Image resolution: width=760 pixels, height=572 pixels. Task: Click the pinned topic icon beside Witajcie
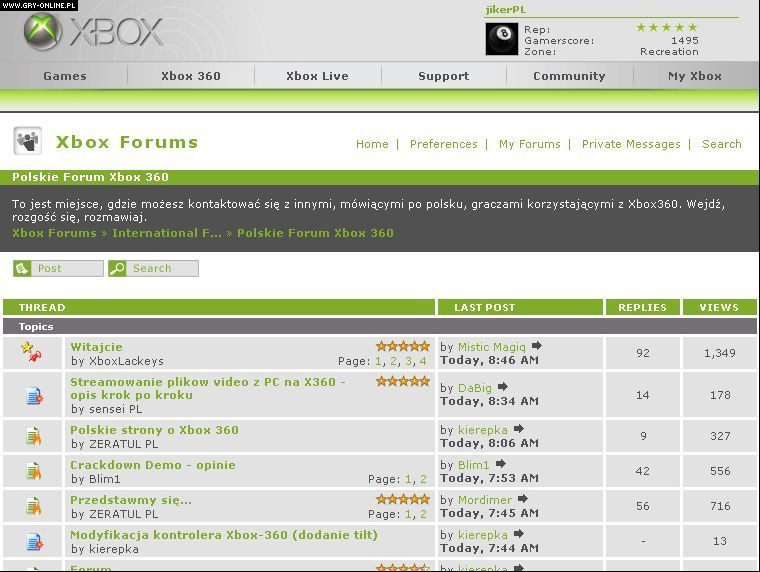point(33,353)
